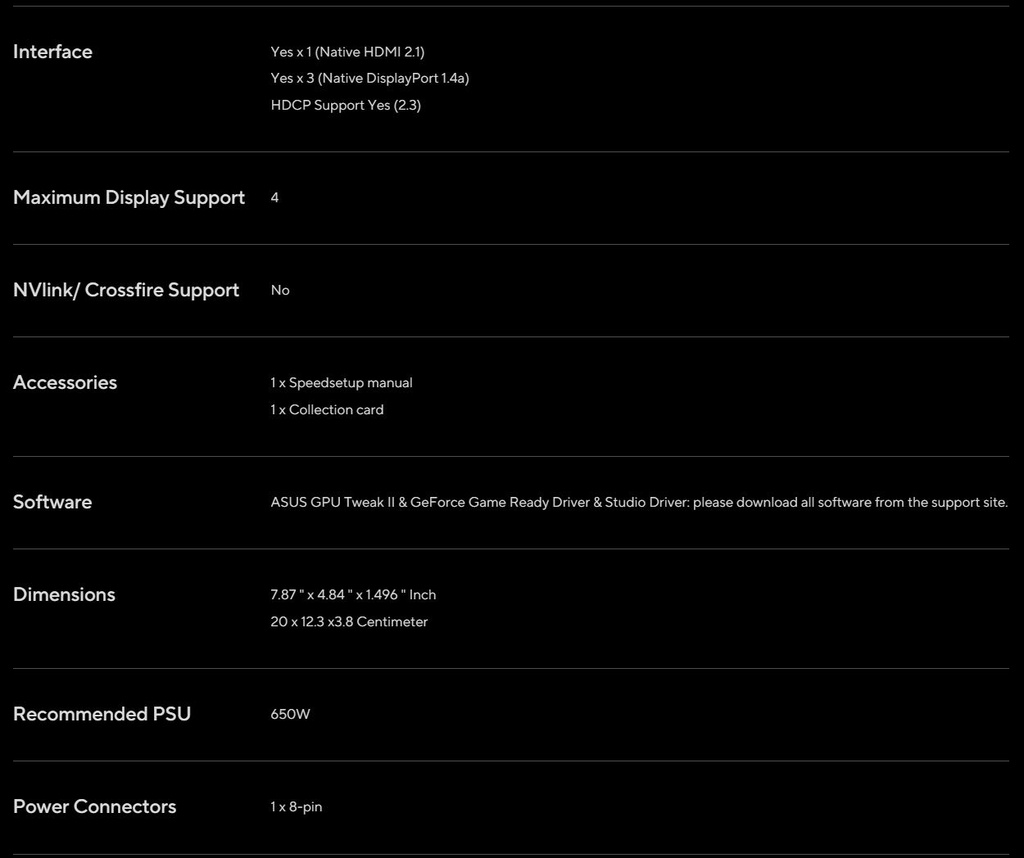Select the Native DisplayPort 1.4a line
The height and width of the screenshot is (858, 1024).
click(369, 78)
